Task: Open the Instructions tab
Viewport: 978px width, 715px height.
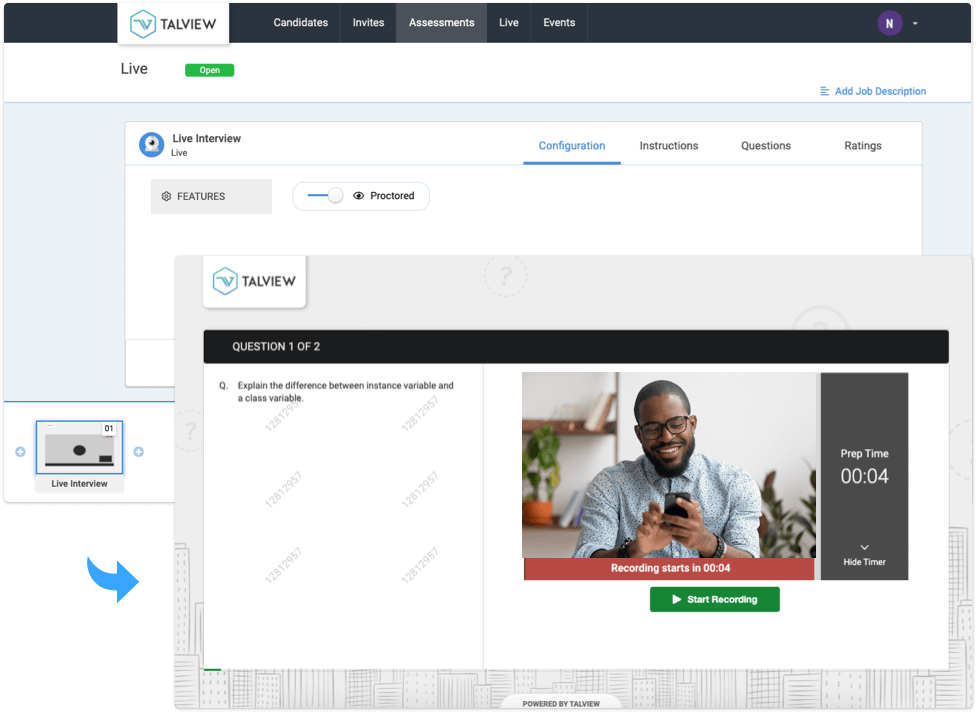Action: click(668, 145)
